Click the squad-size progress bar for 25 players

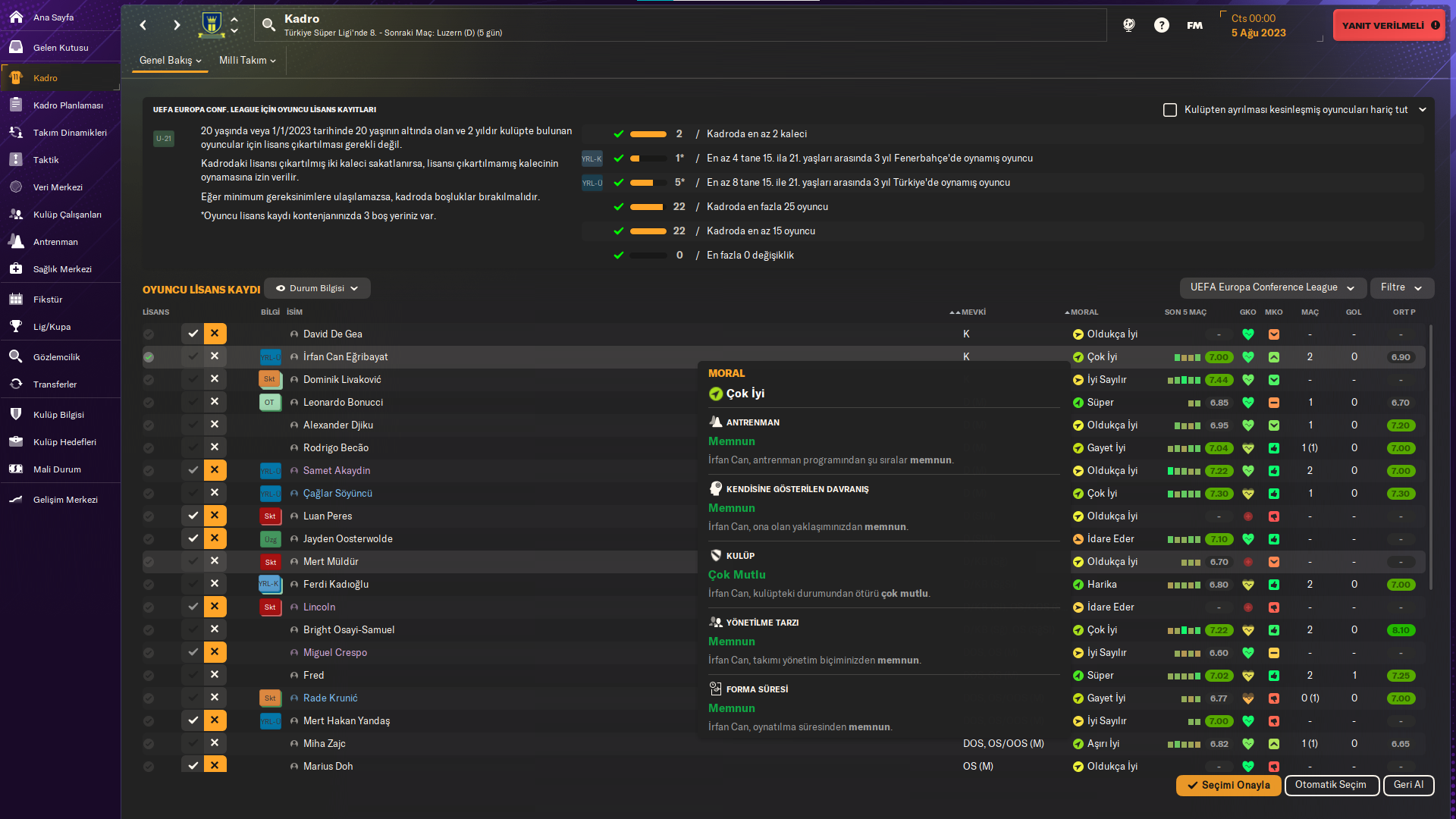click(648, 207)
